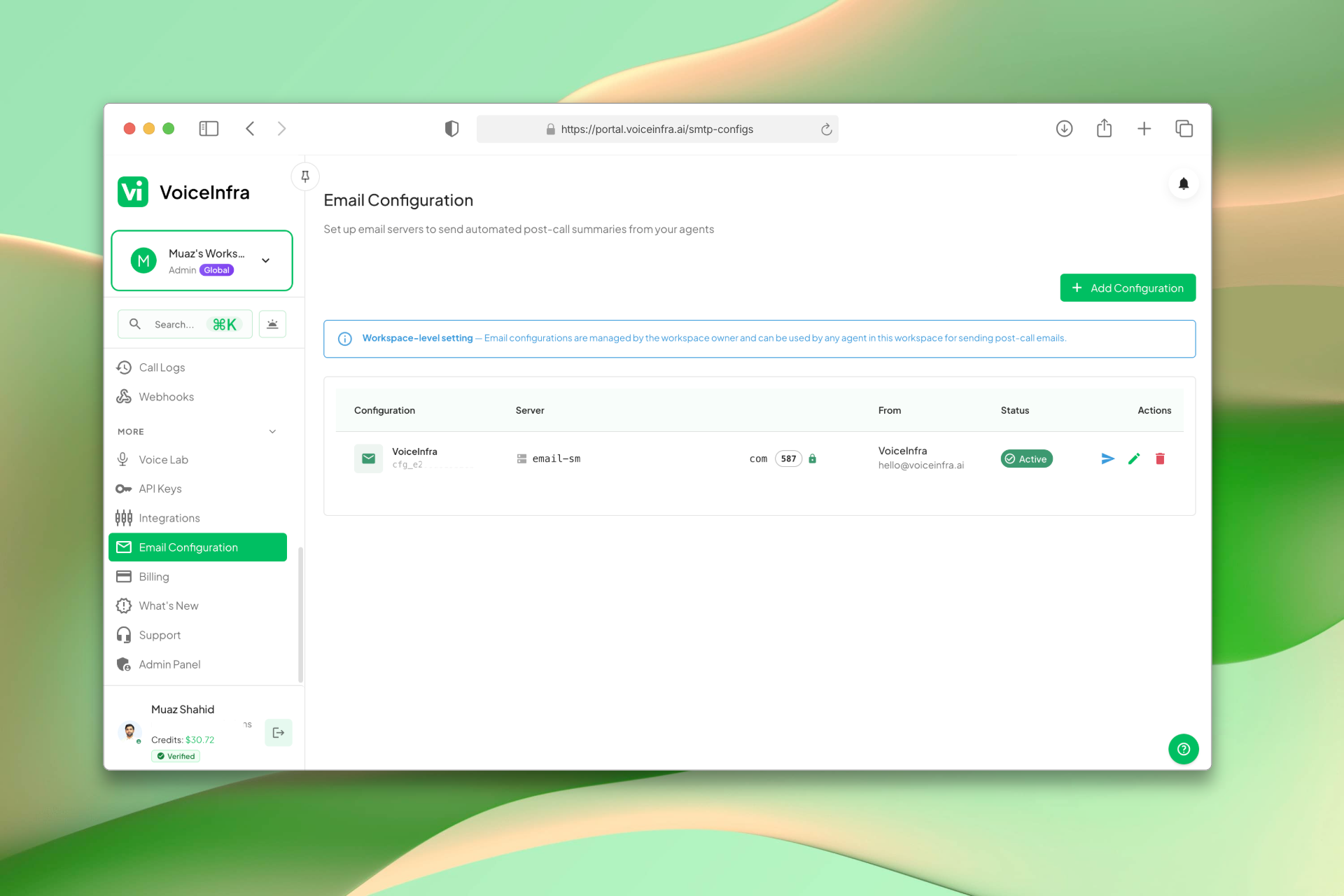This screenshot has height=896, width=1344.
Task: Open Call Logs
Action: tap(197, 367)
